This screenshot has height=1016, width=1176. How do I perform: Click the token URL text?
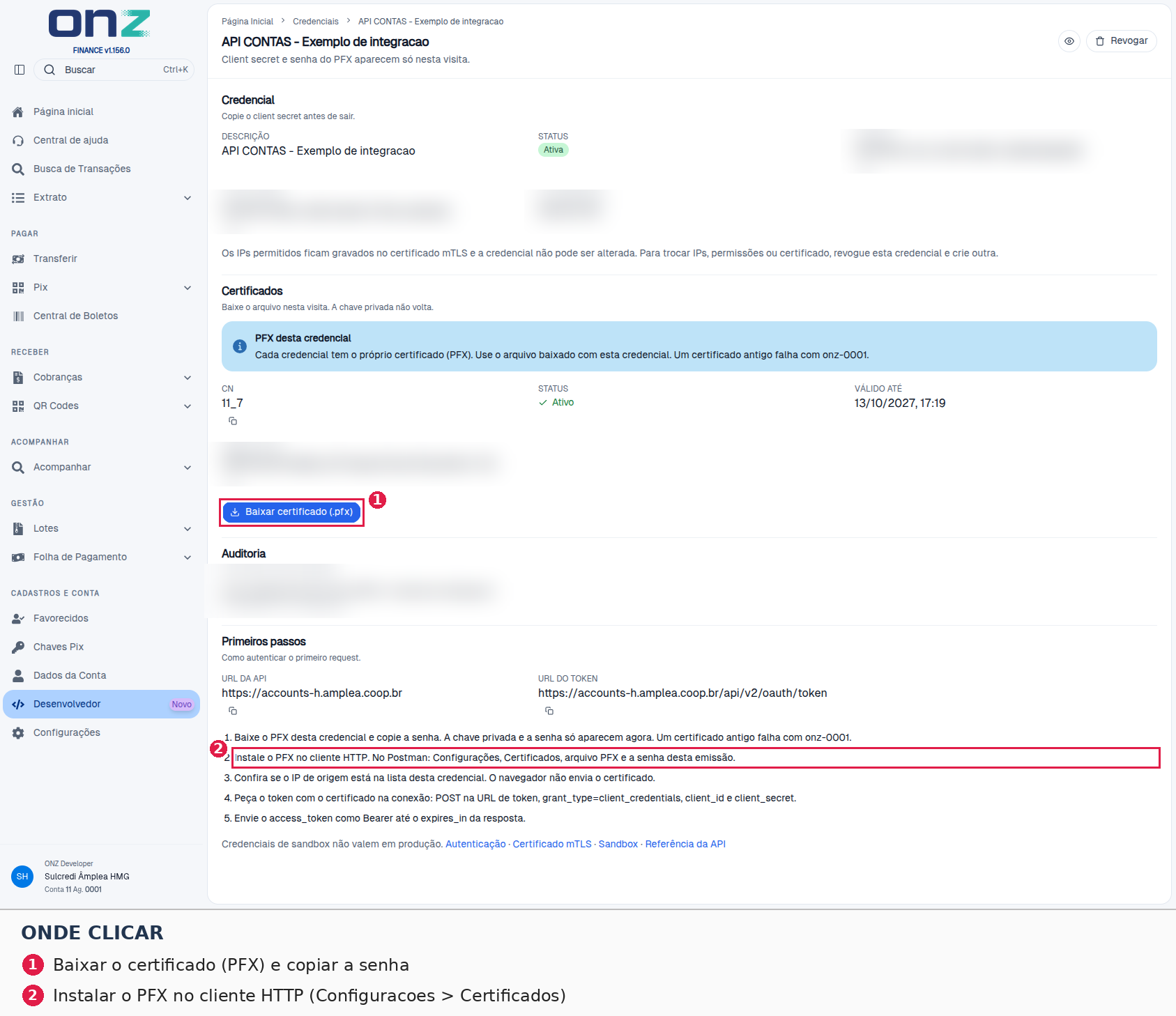pyautogui.click(x=682, y=693)
